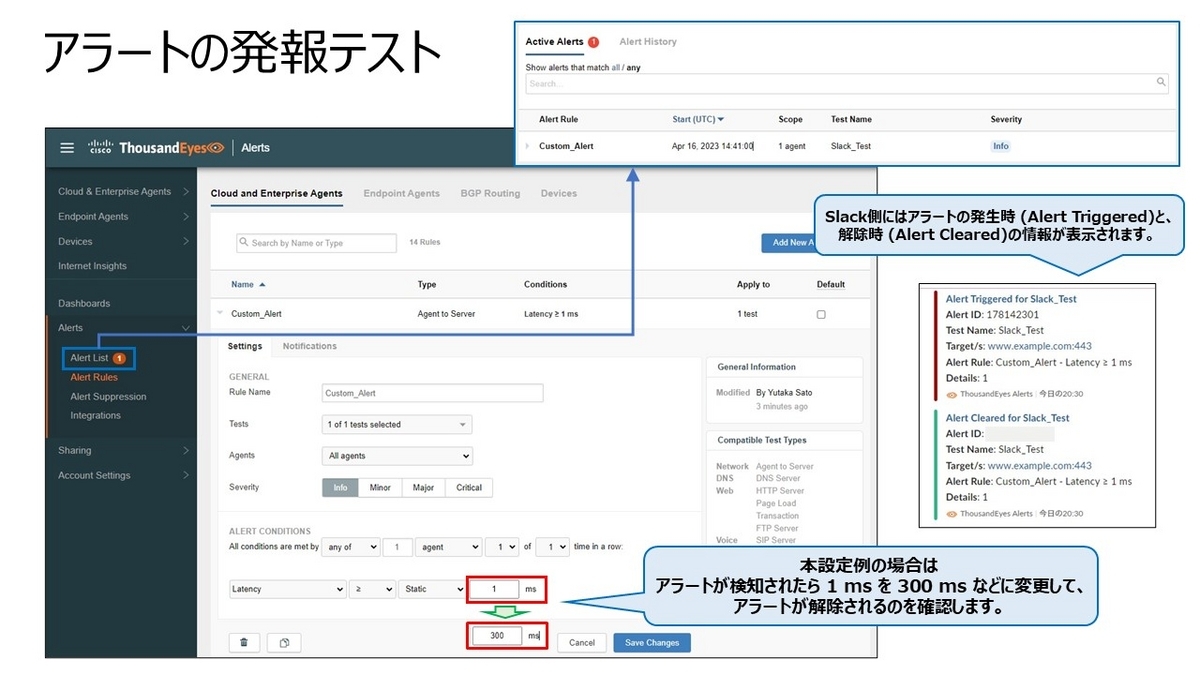Expand Devices in the sidebar
Screen dimensions: 1200x675
pos(186,242)
